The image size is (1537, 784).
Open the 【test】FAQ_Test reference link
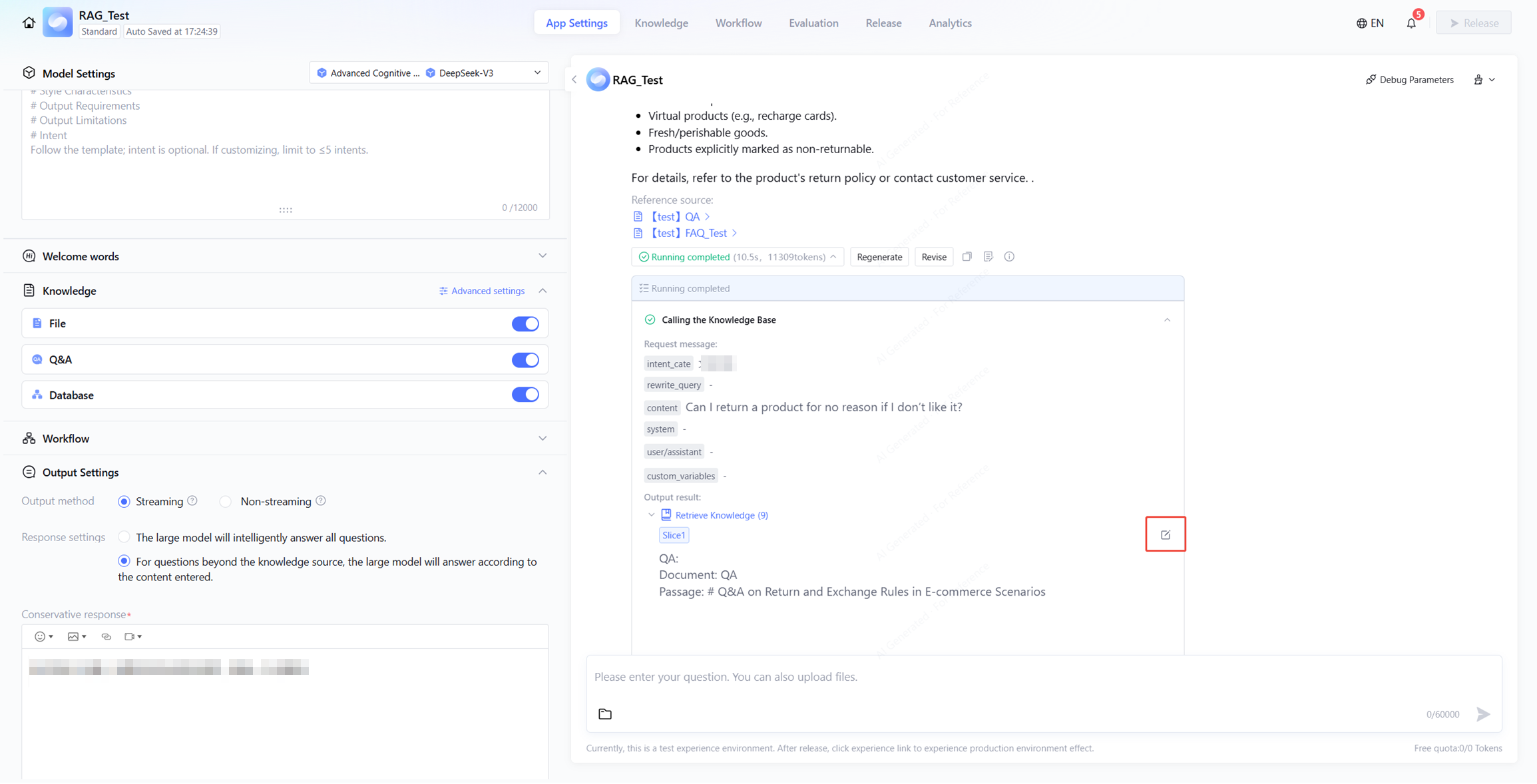689,233
